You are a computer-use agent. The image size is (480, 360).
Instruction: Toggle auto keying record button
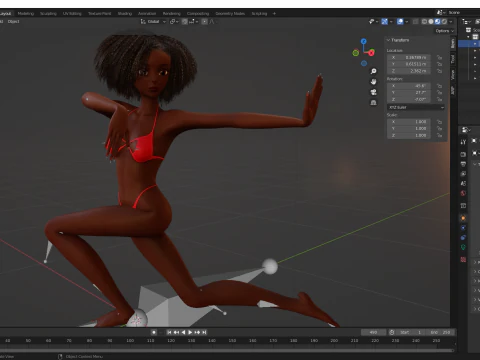[x=154, y=332]
